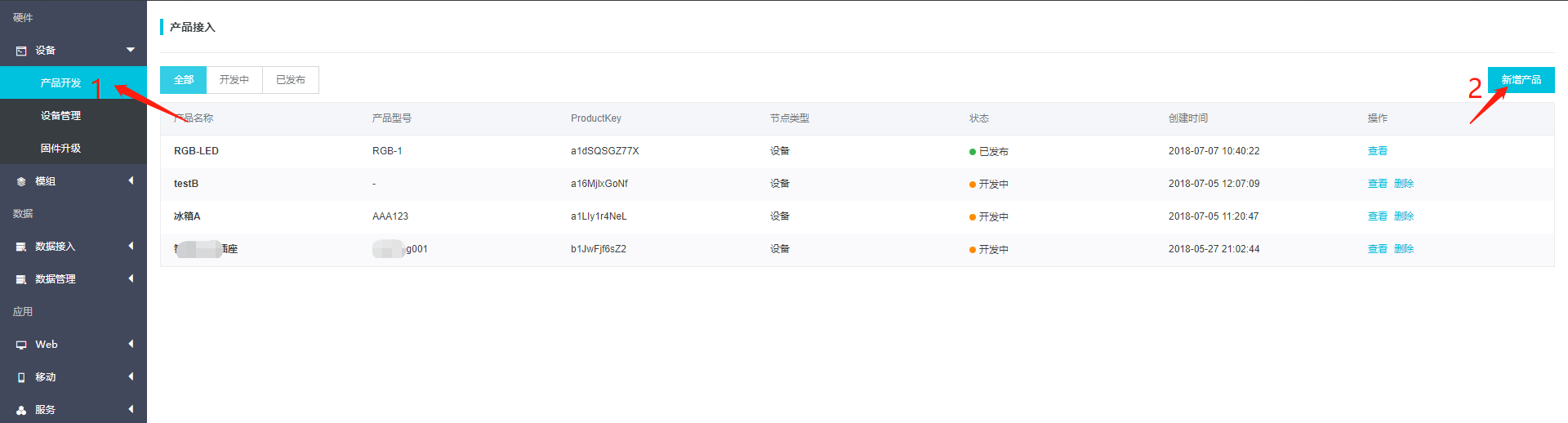The height and width of the screenshot is (423, 1568).
Task: Click 查看 for the 冰箱A product
Action: 1377,216
